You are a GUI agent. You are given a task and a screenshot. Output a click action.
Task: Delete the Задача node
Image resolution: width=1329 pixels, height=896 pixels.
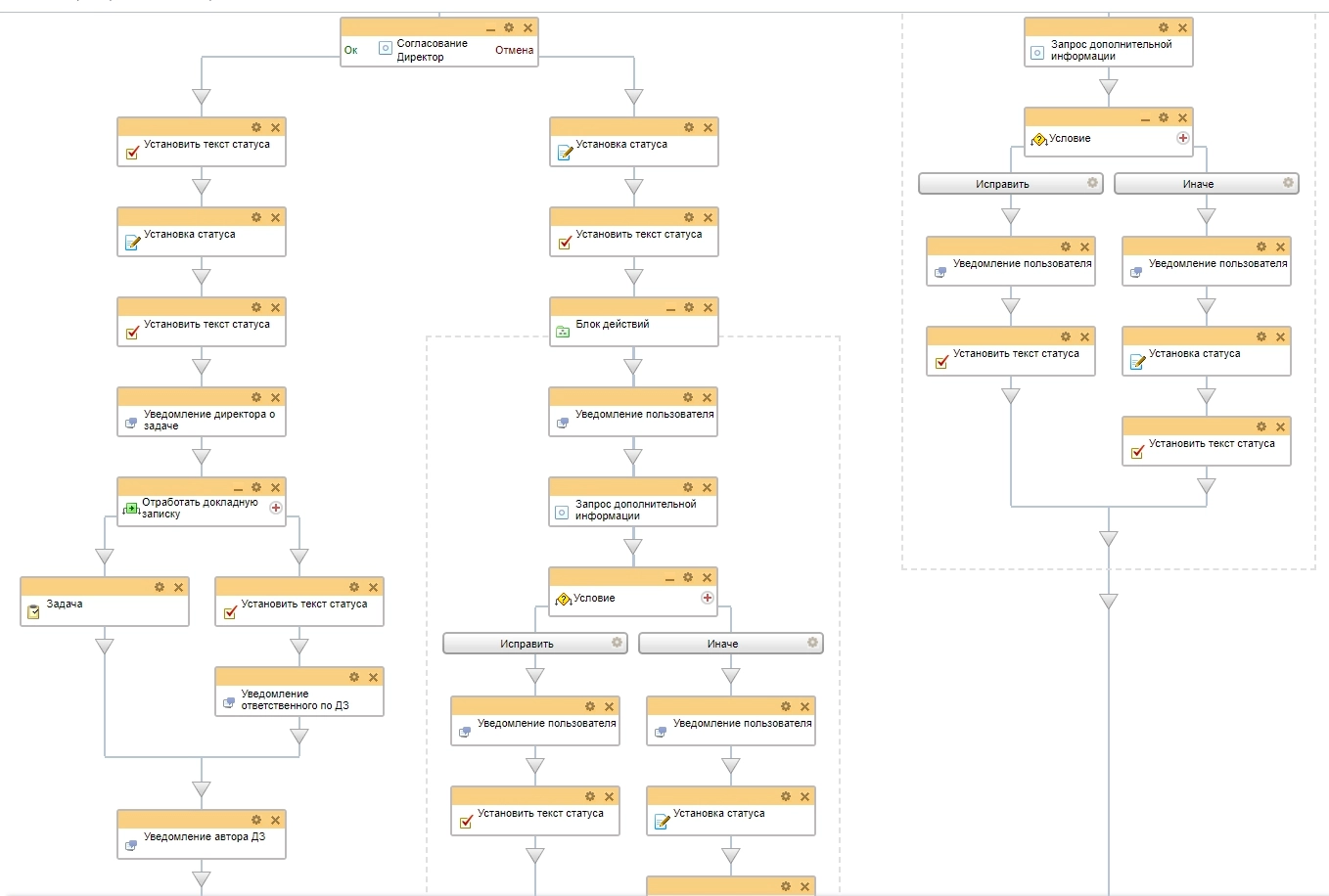178,588
